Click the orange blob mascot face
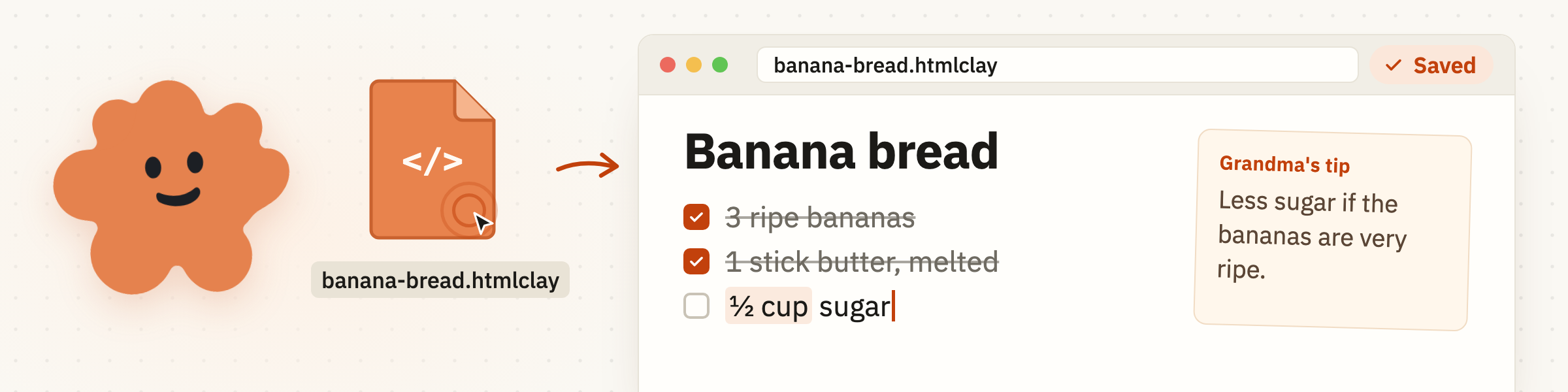Viewport: 1568px width, 392px height. point(171,187)
